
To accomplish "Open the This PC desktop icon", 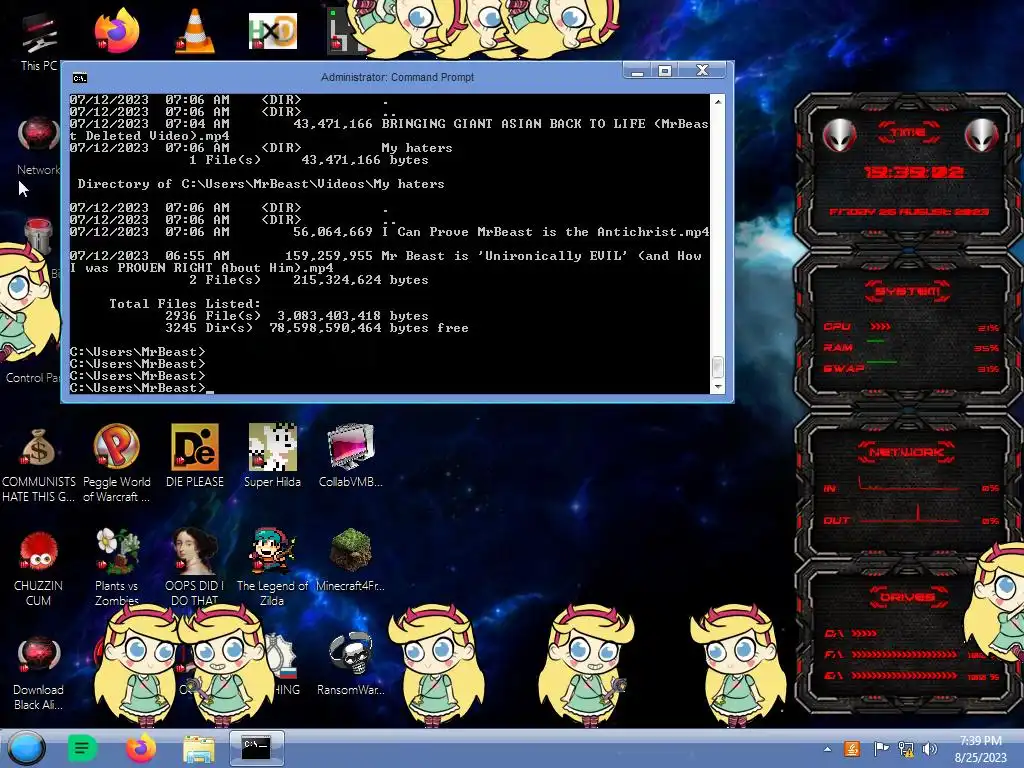I will pos(38,40).
